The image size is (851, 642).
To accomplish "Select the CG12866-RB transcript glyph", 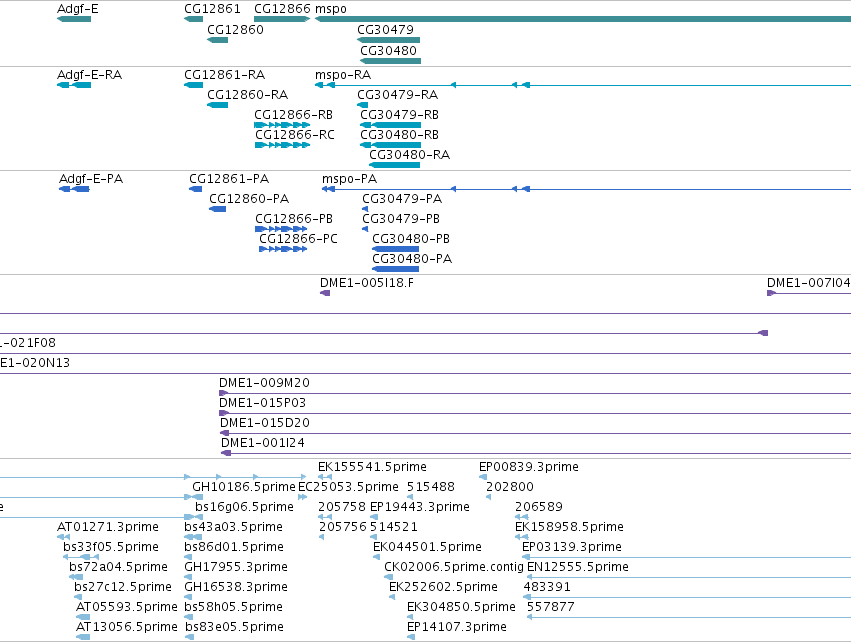I will click(282, 125).
